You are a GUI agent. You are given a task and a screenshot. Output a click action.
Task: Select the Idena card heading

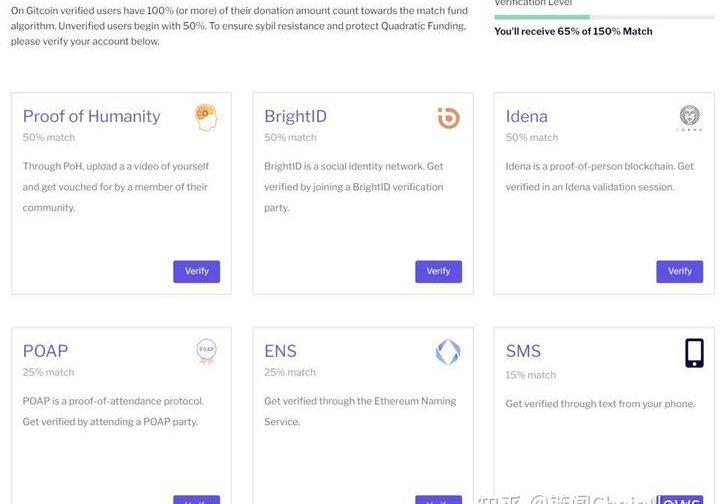pos(526,117)
